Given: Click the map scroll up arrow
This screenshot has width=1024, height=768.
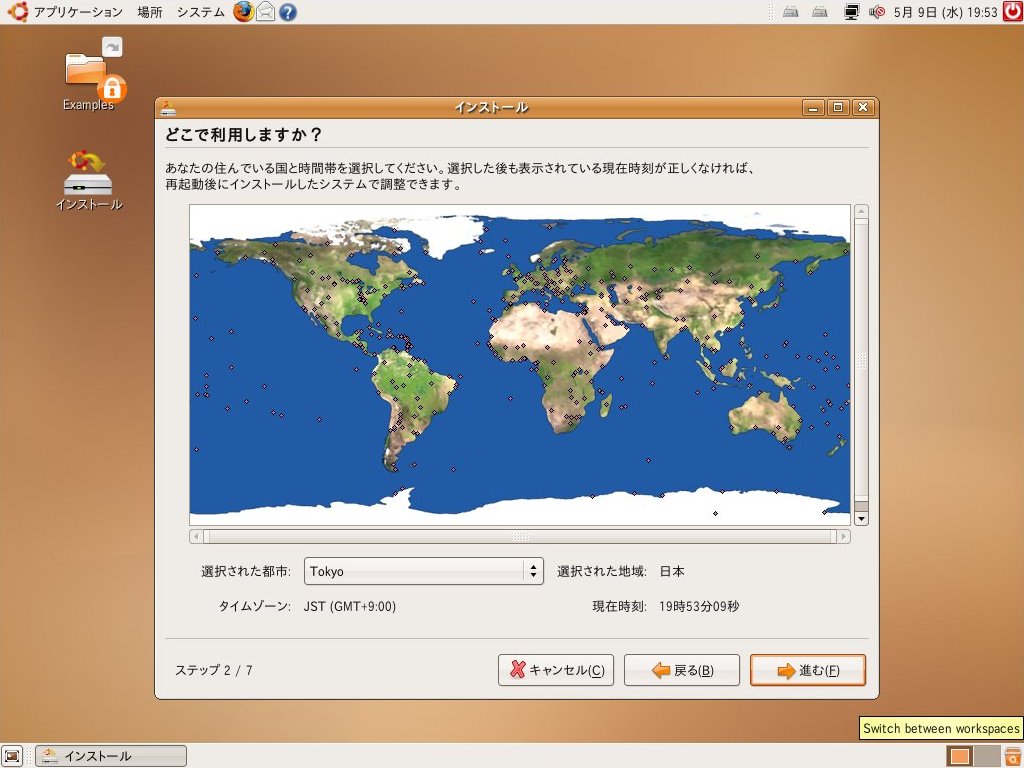Looking at the screenshot, I should pos(861,212).
